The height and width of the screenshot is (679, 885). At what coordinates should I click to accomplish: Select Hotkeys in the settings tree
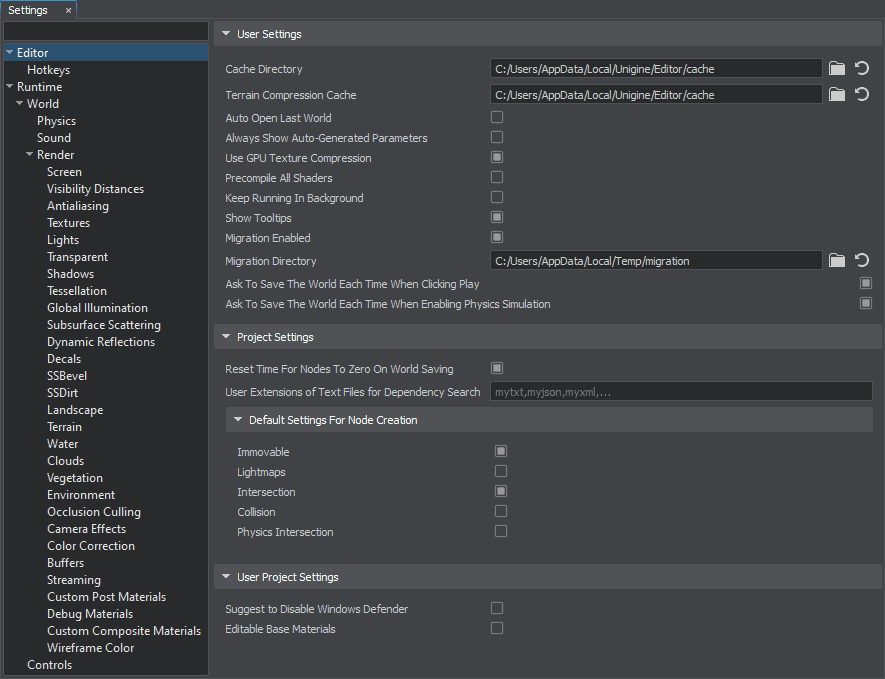pos(48,70)
